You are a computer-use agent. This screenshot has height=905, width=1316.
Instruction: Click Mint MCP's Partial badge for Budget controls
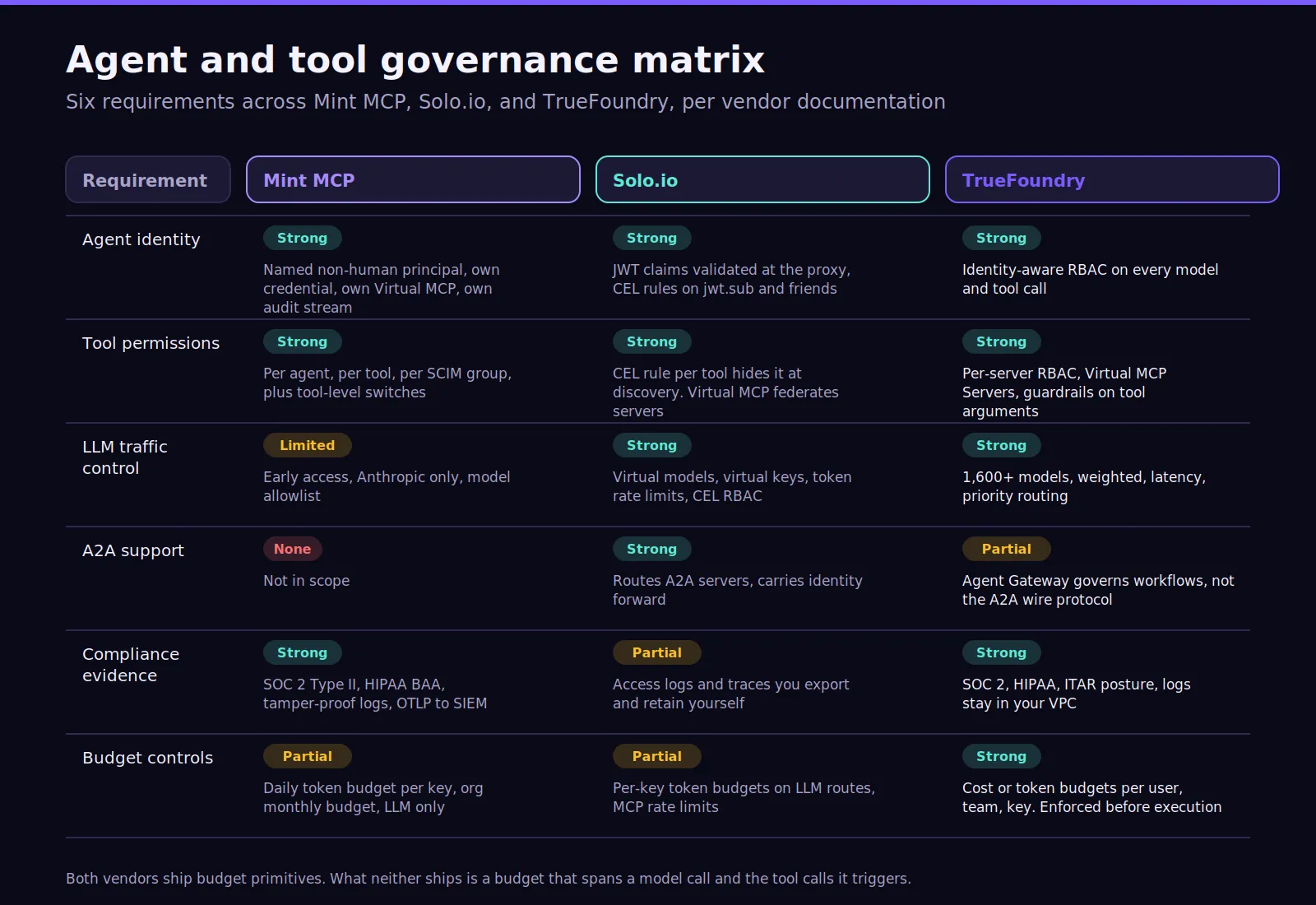coord(308,756)
